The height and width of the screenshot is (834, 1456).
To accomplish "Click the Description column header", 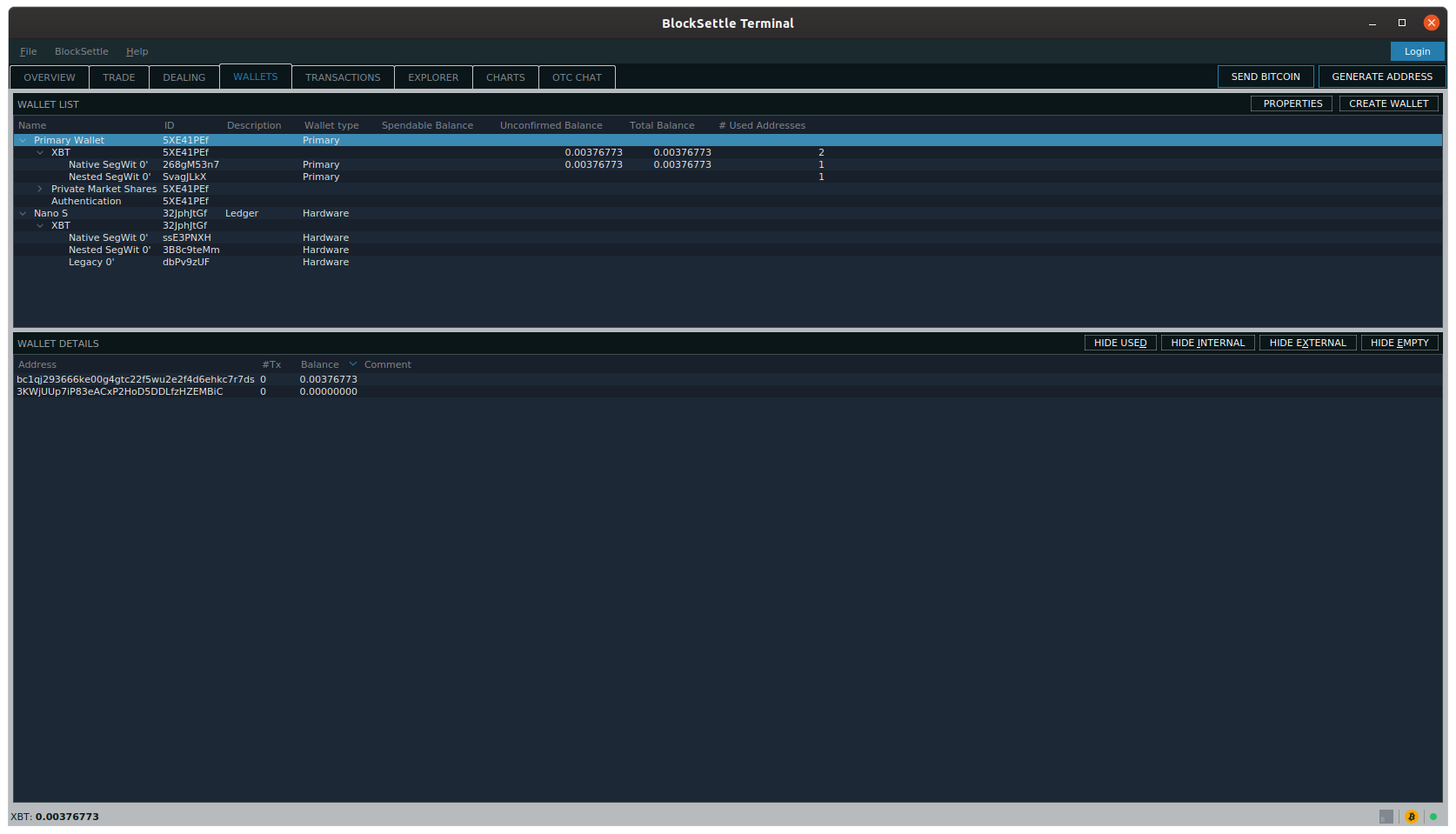I will 254,125.
